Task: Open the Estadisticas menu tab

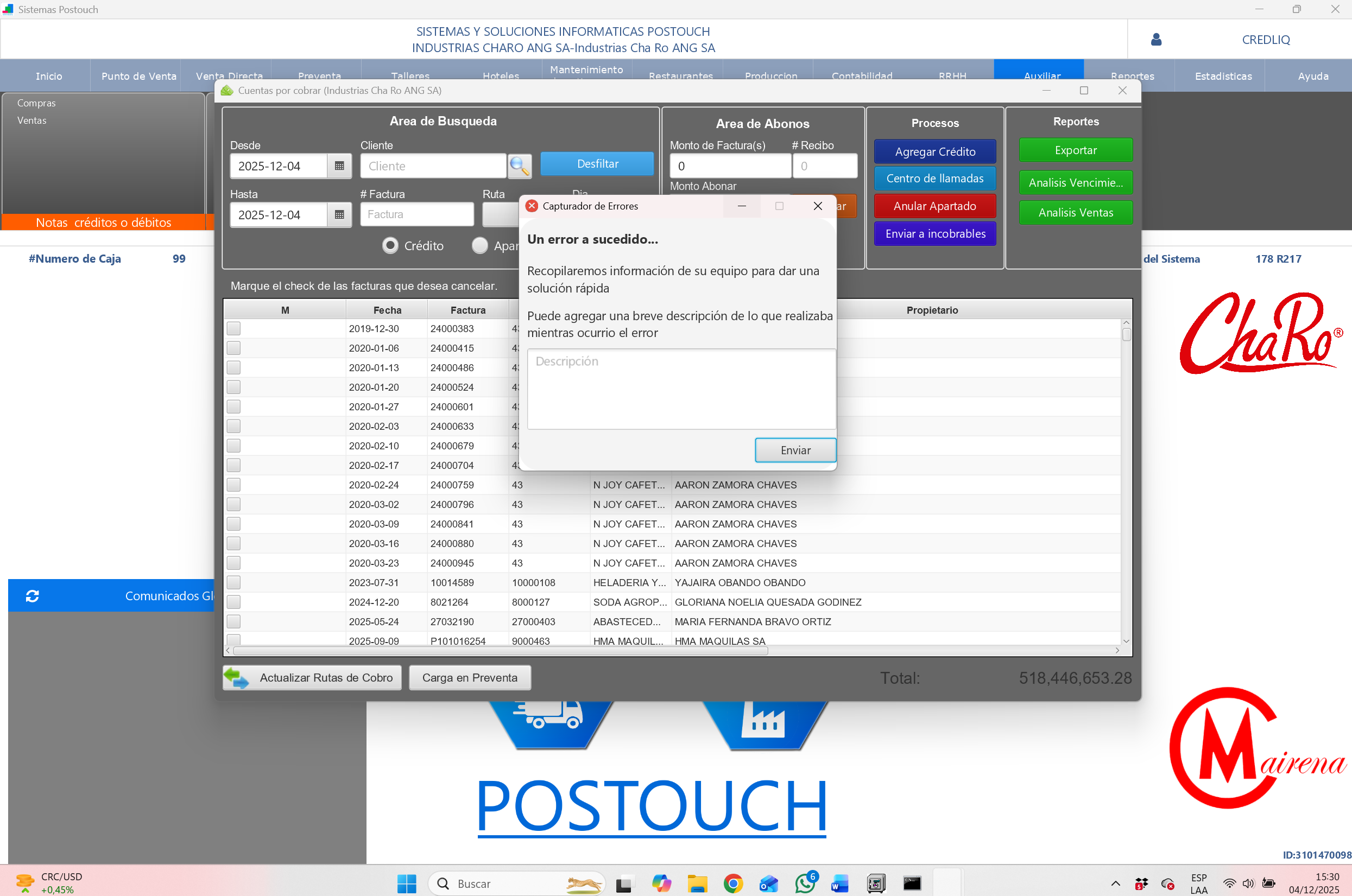Action: 1223,76
